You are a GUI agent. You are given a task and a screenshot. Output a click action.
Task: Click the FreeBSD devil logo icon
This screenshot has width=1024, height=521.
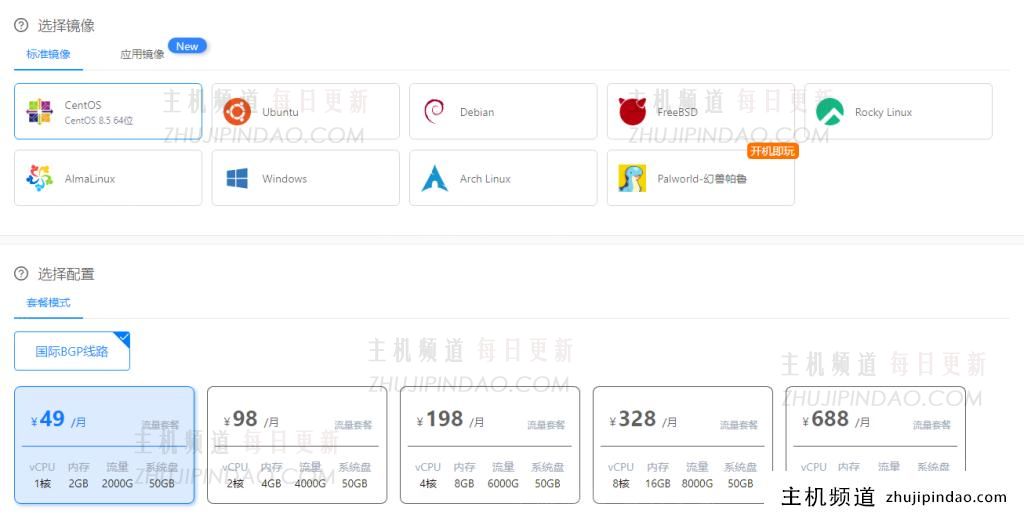pos(632,112)
